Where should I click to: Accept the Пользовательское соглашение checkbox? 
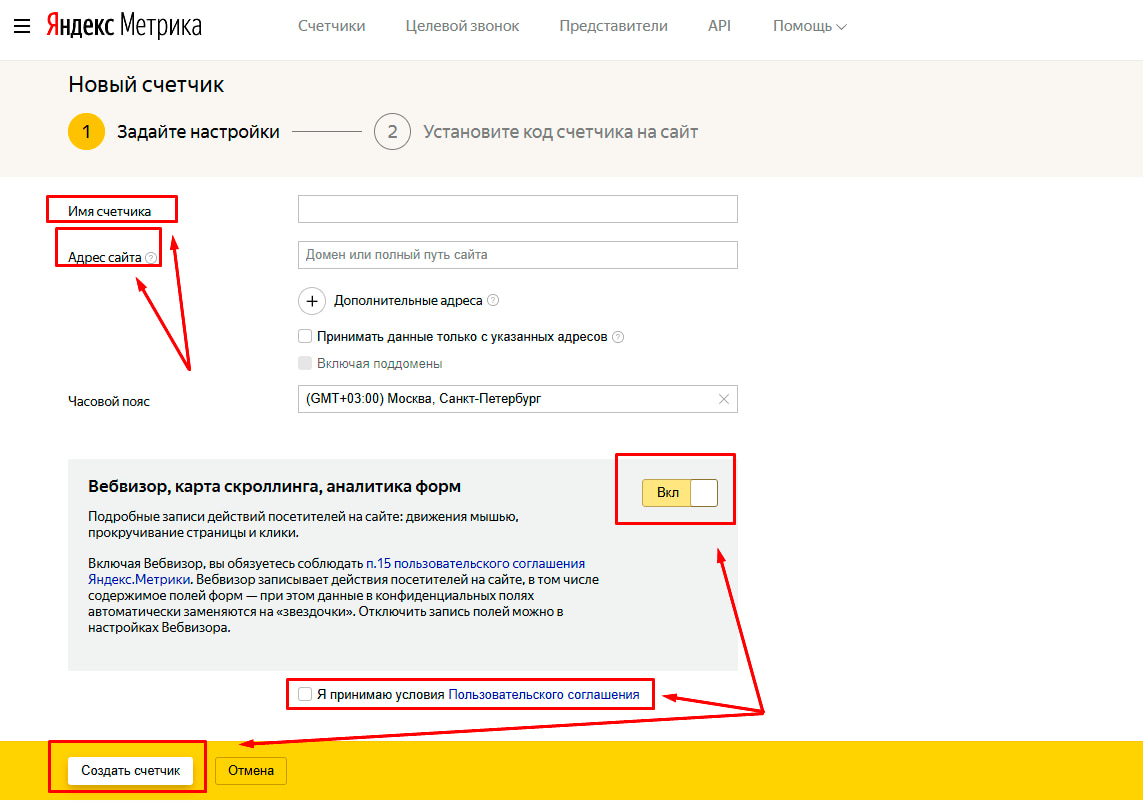(x=304, y=694)
